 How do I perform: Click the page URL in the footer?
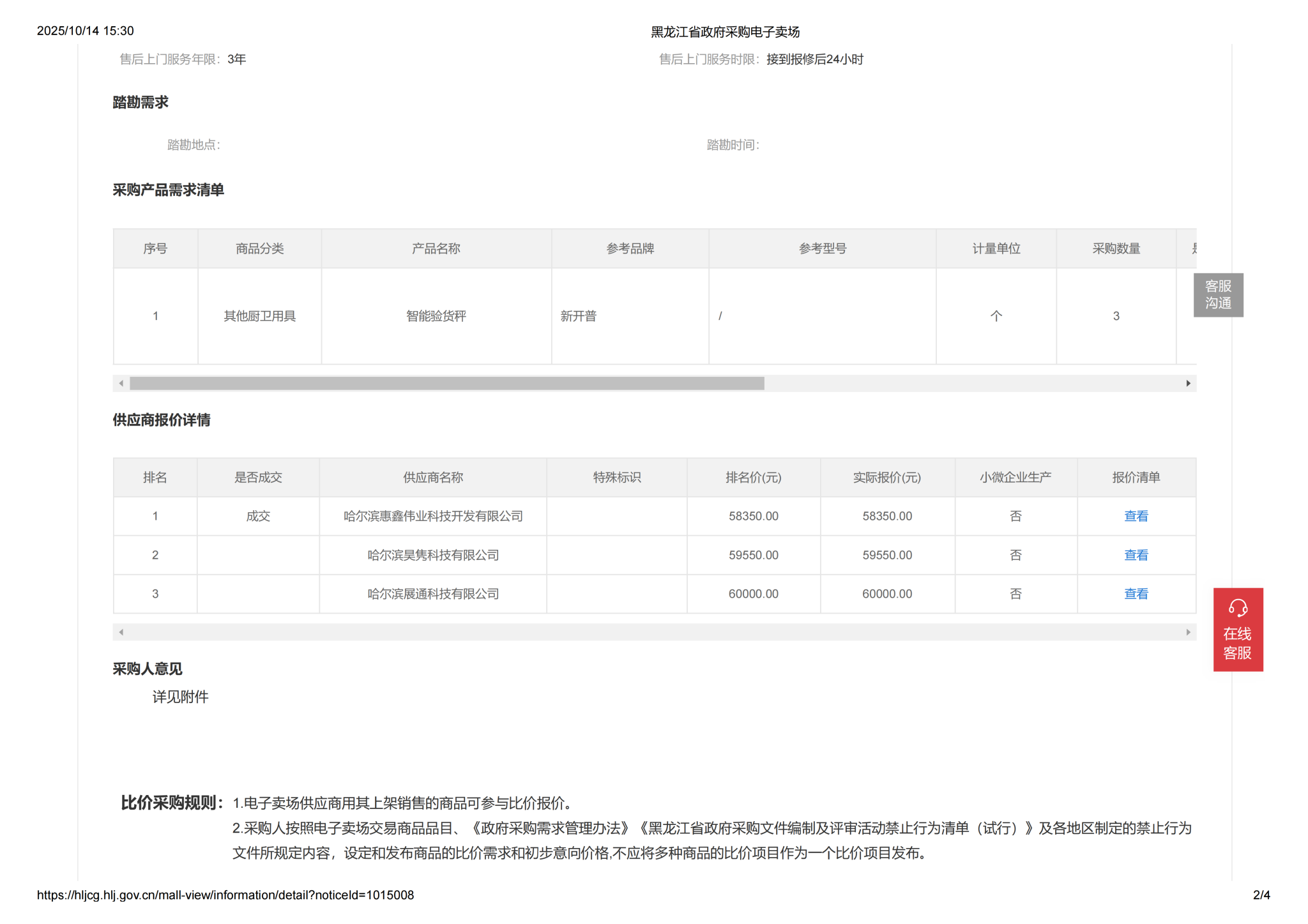pos(225,895)
